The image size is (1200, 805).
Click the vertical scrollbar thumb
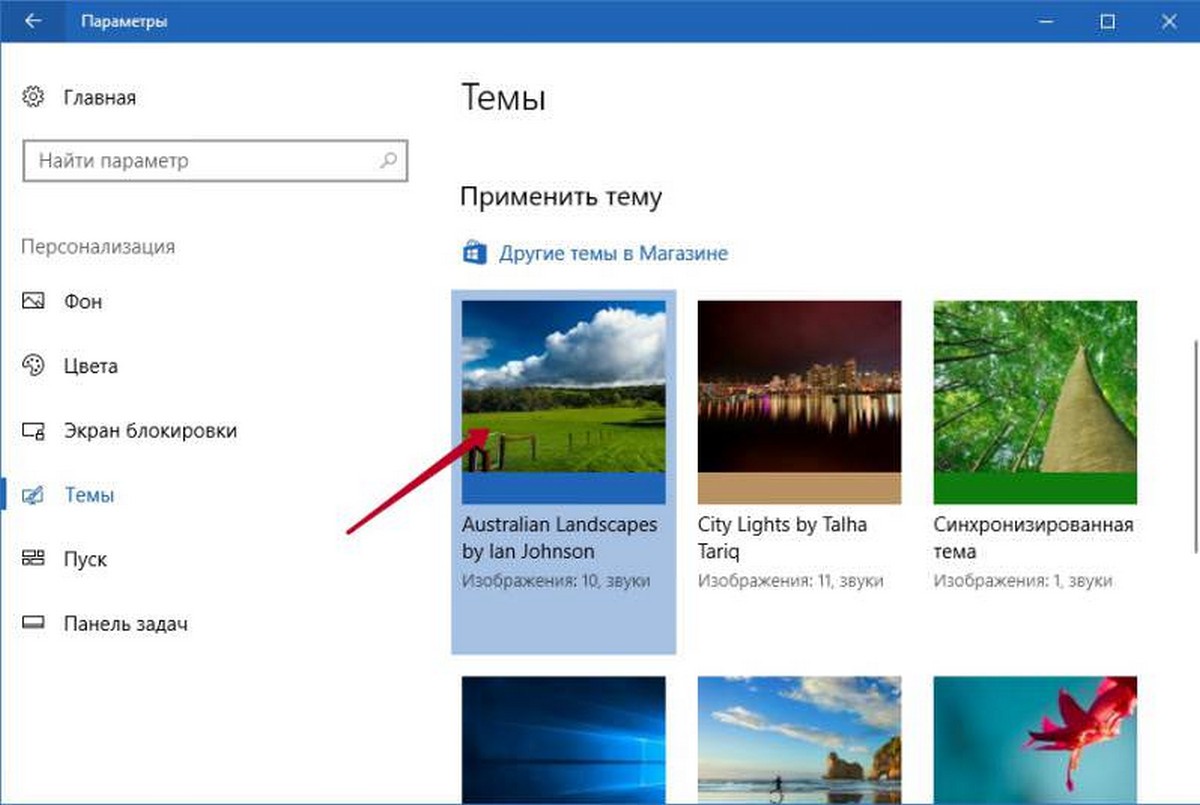1194,446
